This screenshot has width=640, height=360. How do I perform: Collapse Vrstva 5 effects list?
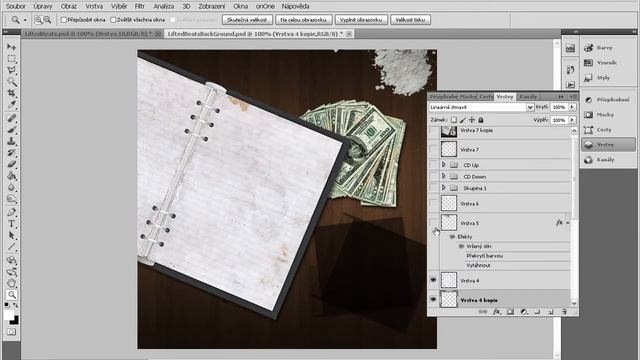pyautogui.click(x=568, y=223)
